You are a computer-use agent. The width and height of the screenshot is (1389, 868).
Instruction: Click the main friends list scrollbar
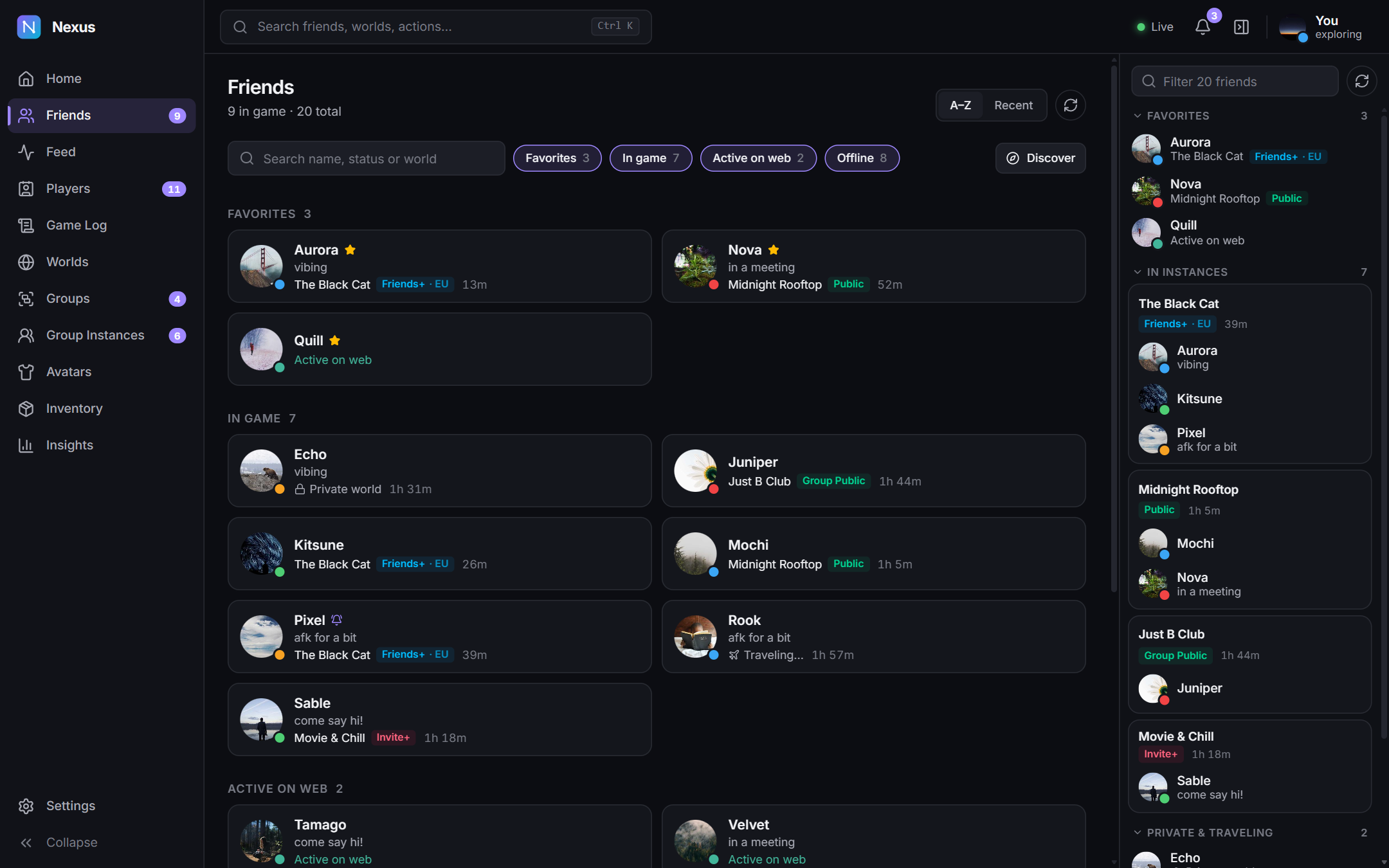click(x=1114, y=328)
